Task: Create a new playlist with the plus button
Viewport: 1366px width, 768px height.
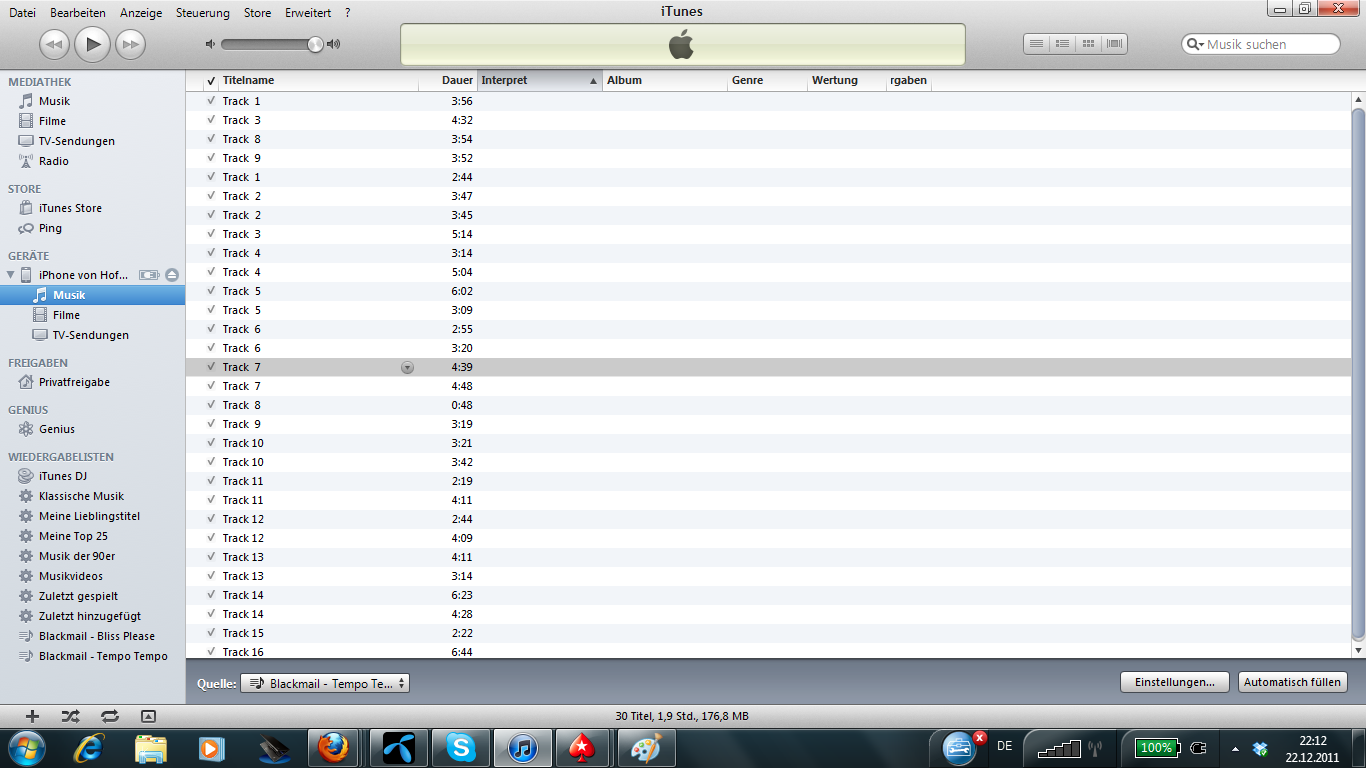Action: (32, 716)
